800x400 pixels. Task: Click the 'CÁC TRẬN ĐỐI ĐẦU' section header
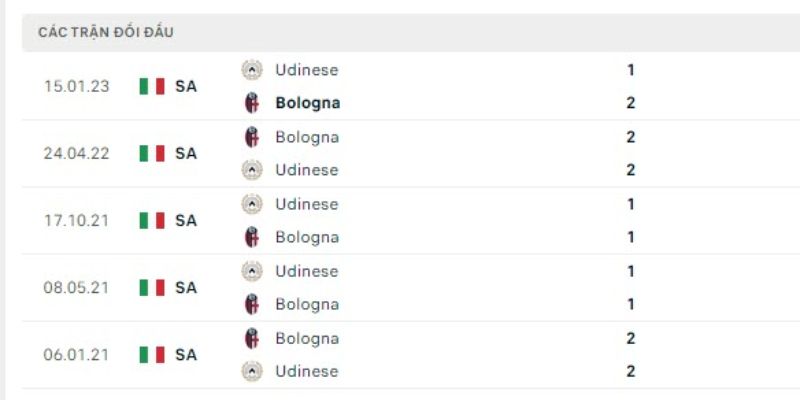click(106, 32)
